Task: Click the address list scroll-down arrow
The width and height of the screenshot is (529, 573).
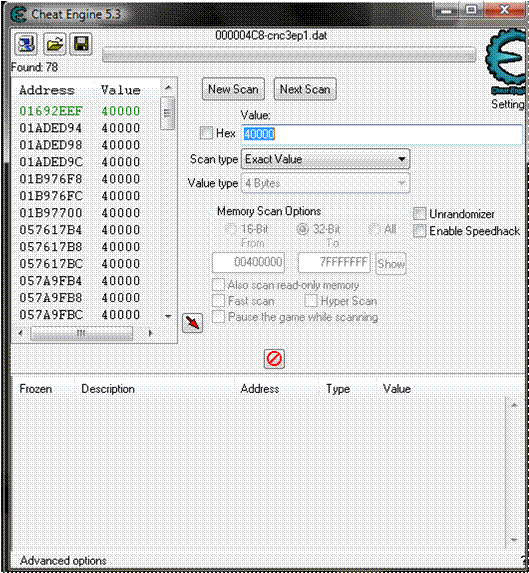Action: pos(168,316)
